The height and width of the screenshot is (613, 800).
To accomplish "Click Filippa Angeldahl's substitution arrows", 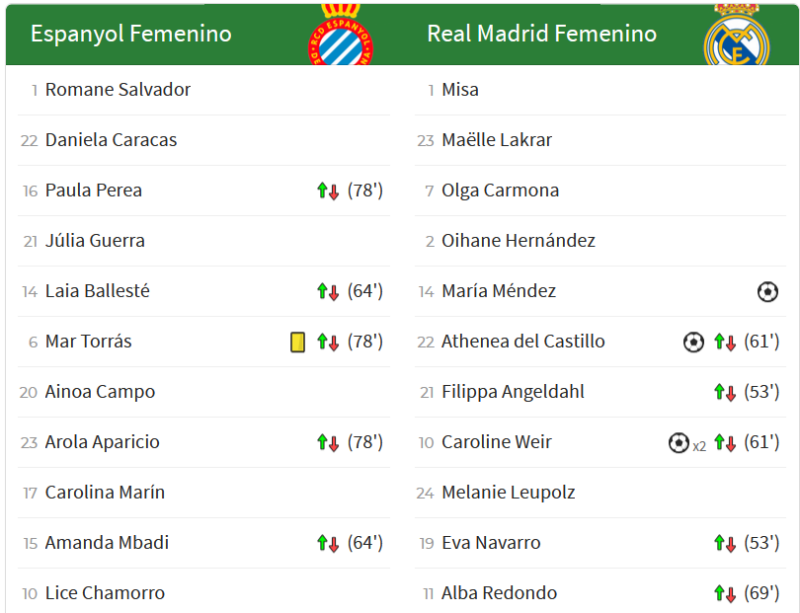I will [x=725, y=392].
